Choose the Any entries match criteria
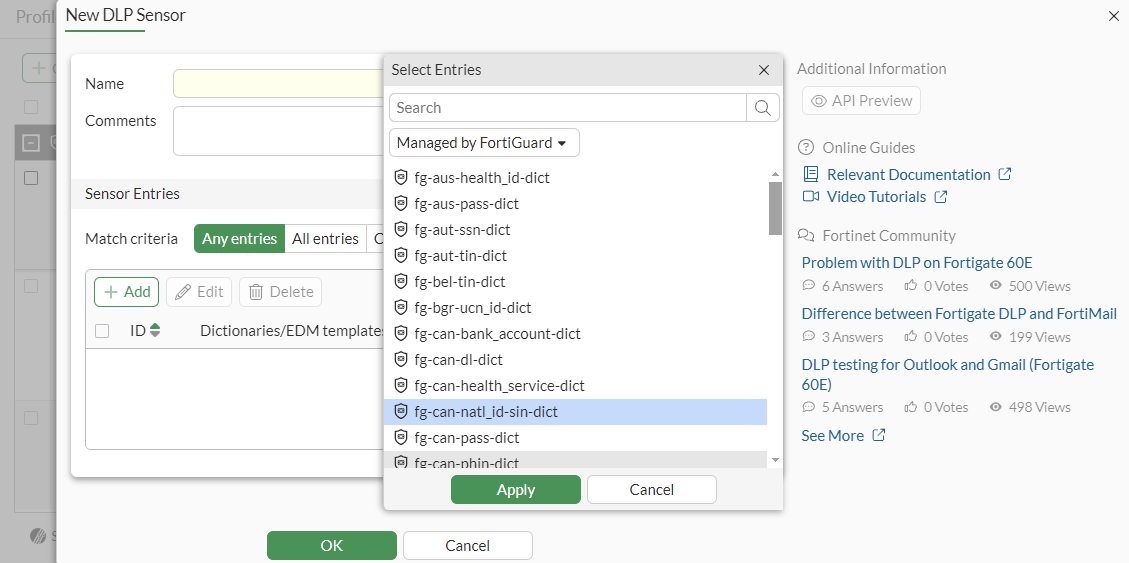 [239, 239]
